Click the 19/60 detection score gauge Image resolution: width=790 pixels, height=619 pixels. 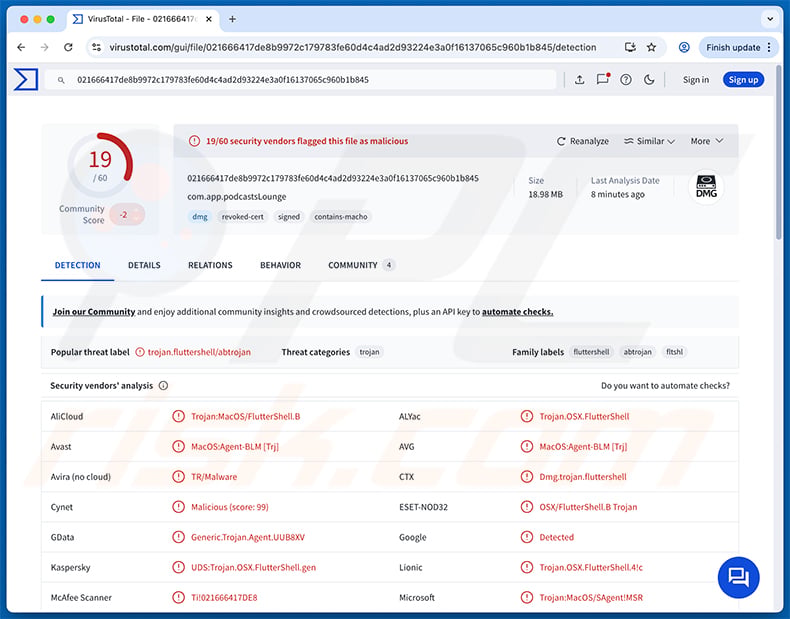(100, 165)
